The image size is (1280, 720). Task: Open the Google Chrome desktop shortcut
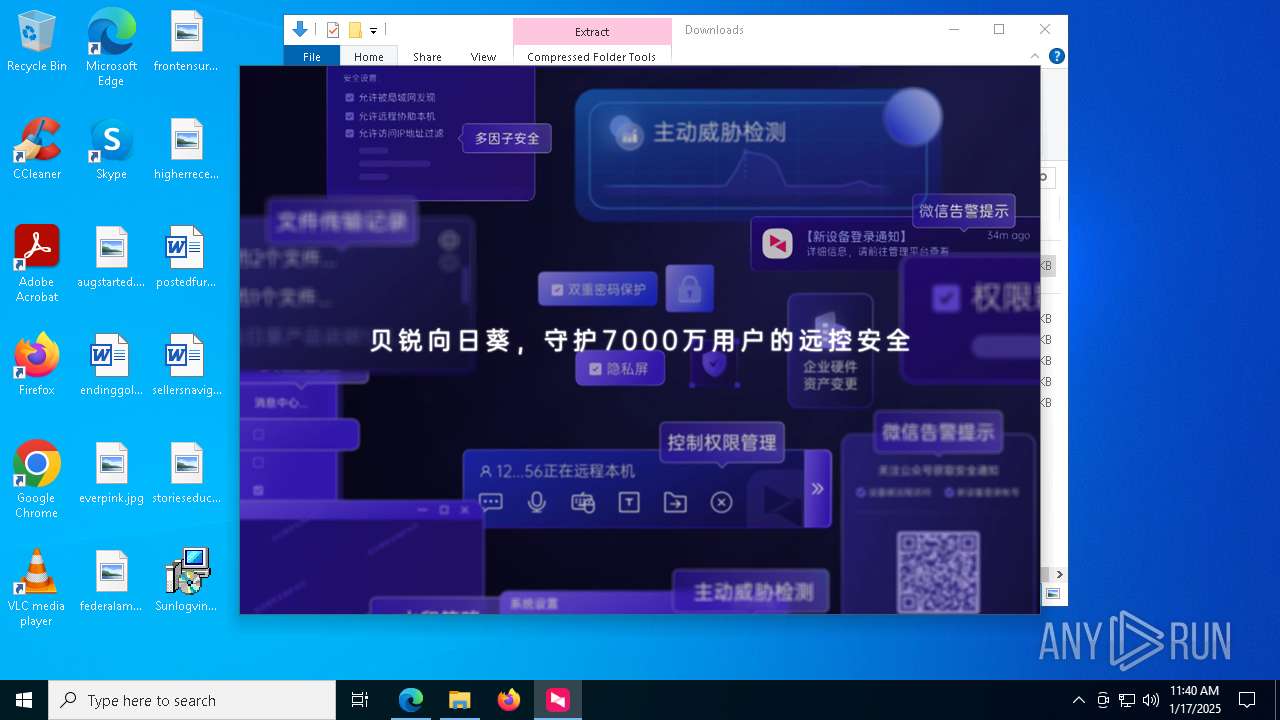[x=37, y=480]
